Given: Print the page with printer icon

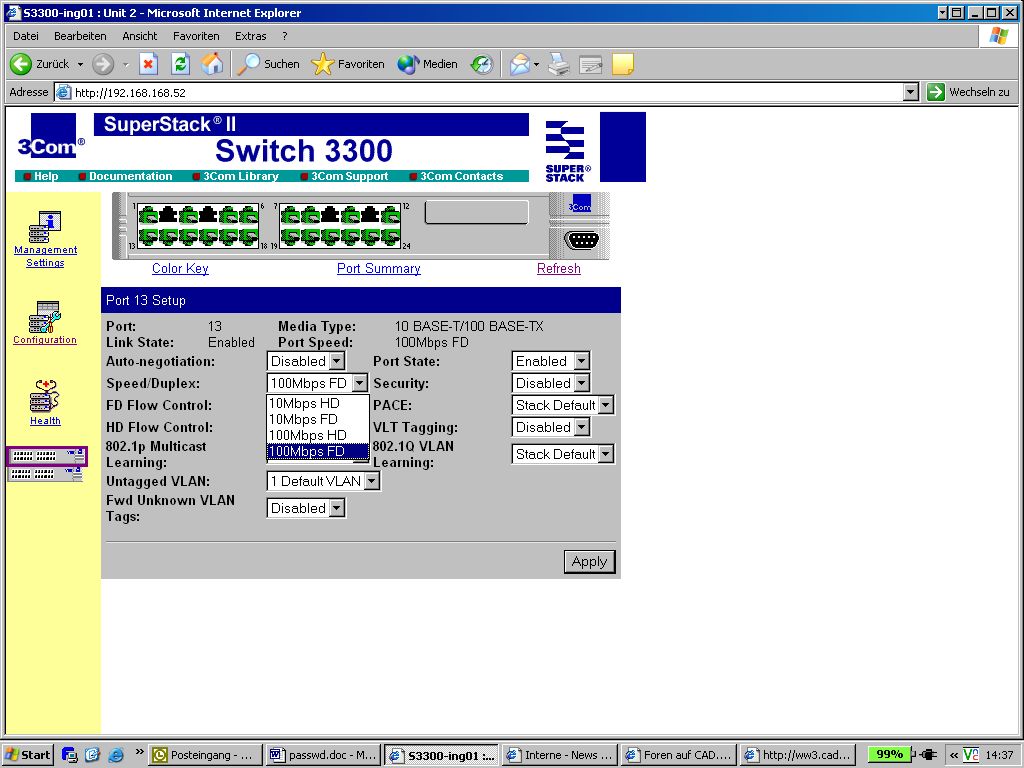Looking at the screenshot, I should pos(558,64).
